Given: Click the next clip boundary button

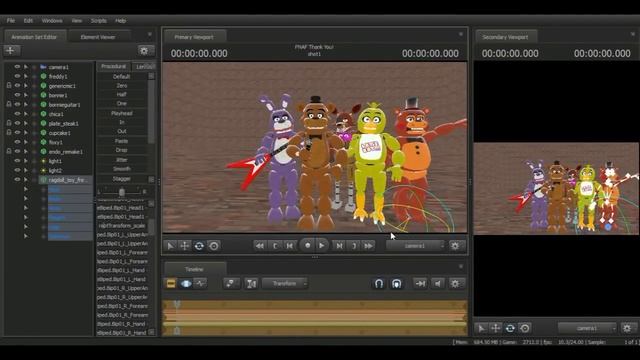Looking at the screenshot, I should click(353, 246).
